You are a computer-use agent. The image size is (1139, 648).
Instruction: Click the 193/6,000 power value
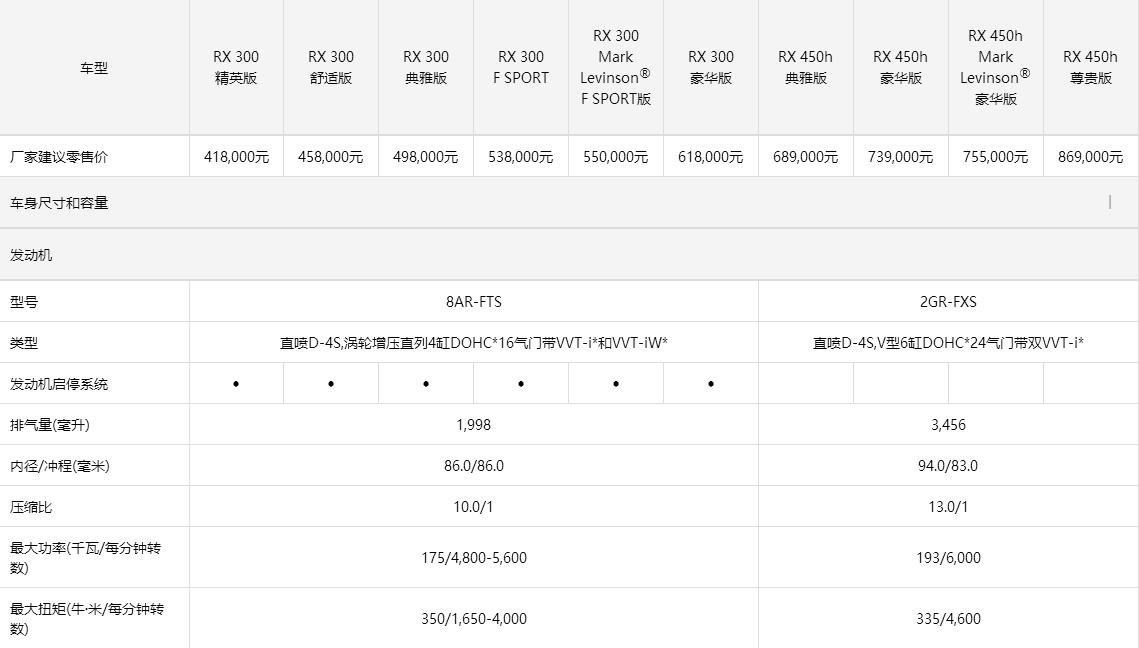pyautogui.click(x=948, y=558)
